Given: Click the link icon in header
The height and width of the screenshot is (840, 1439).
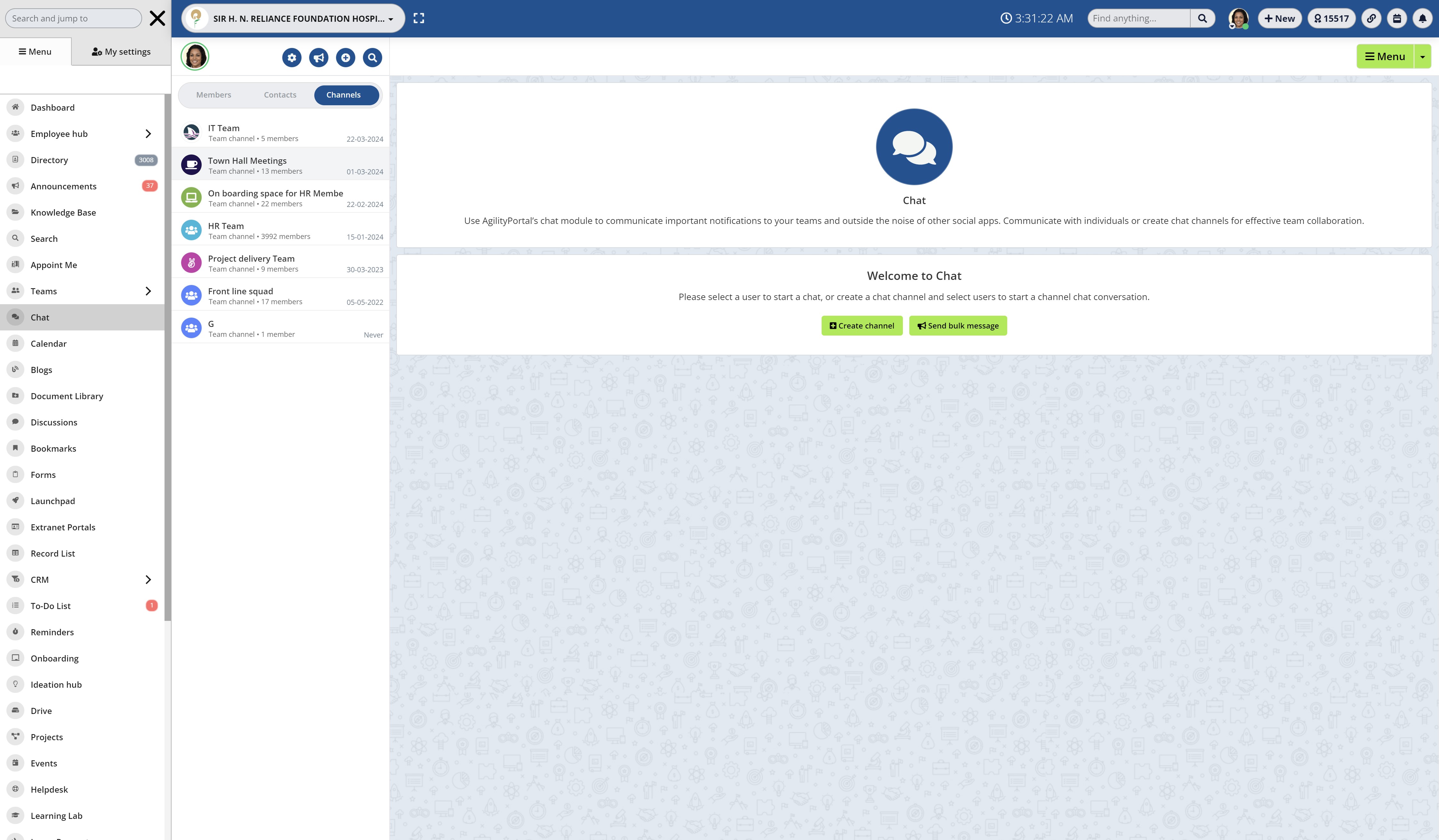Looking at the screenshot, I should click(x=1371, y=18).
